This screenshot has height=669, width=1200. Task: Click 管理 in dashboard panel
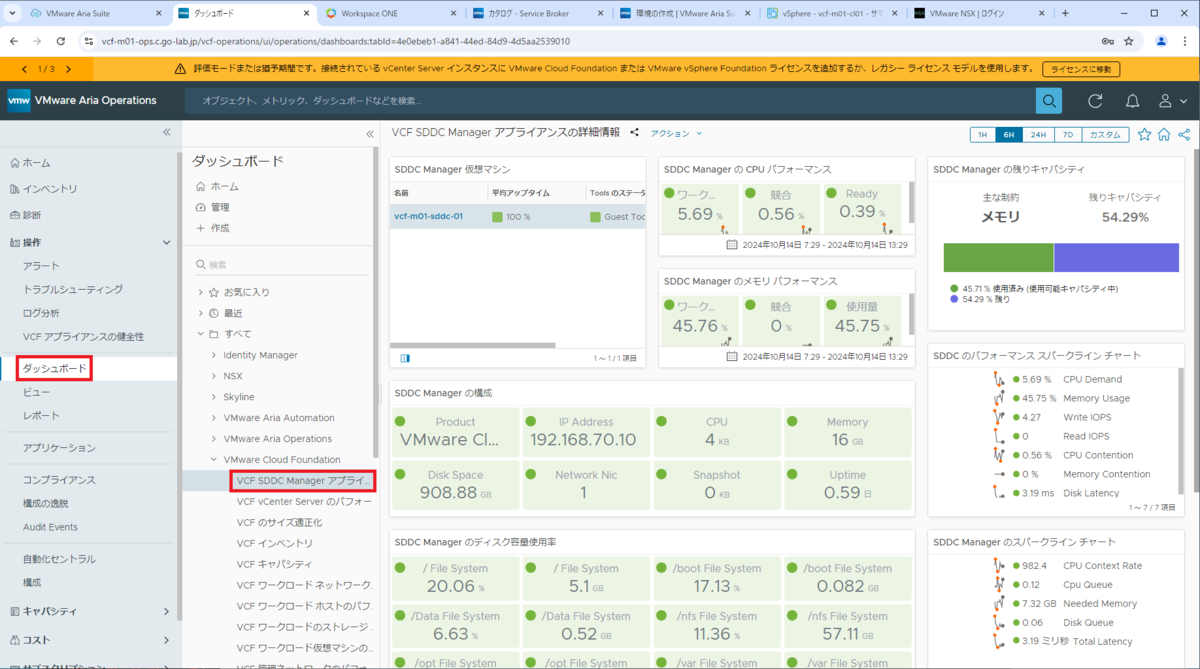pos(220,207)
